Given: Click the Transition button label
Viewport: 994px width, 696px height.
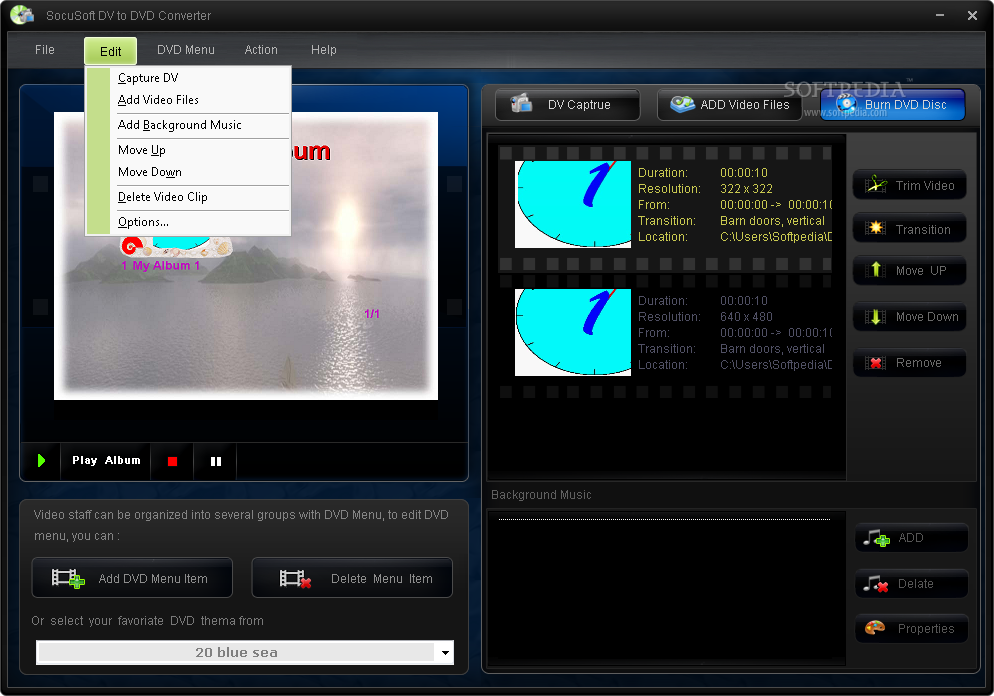Looking at the screenshot, I should [x=923, y=229].
